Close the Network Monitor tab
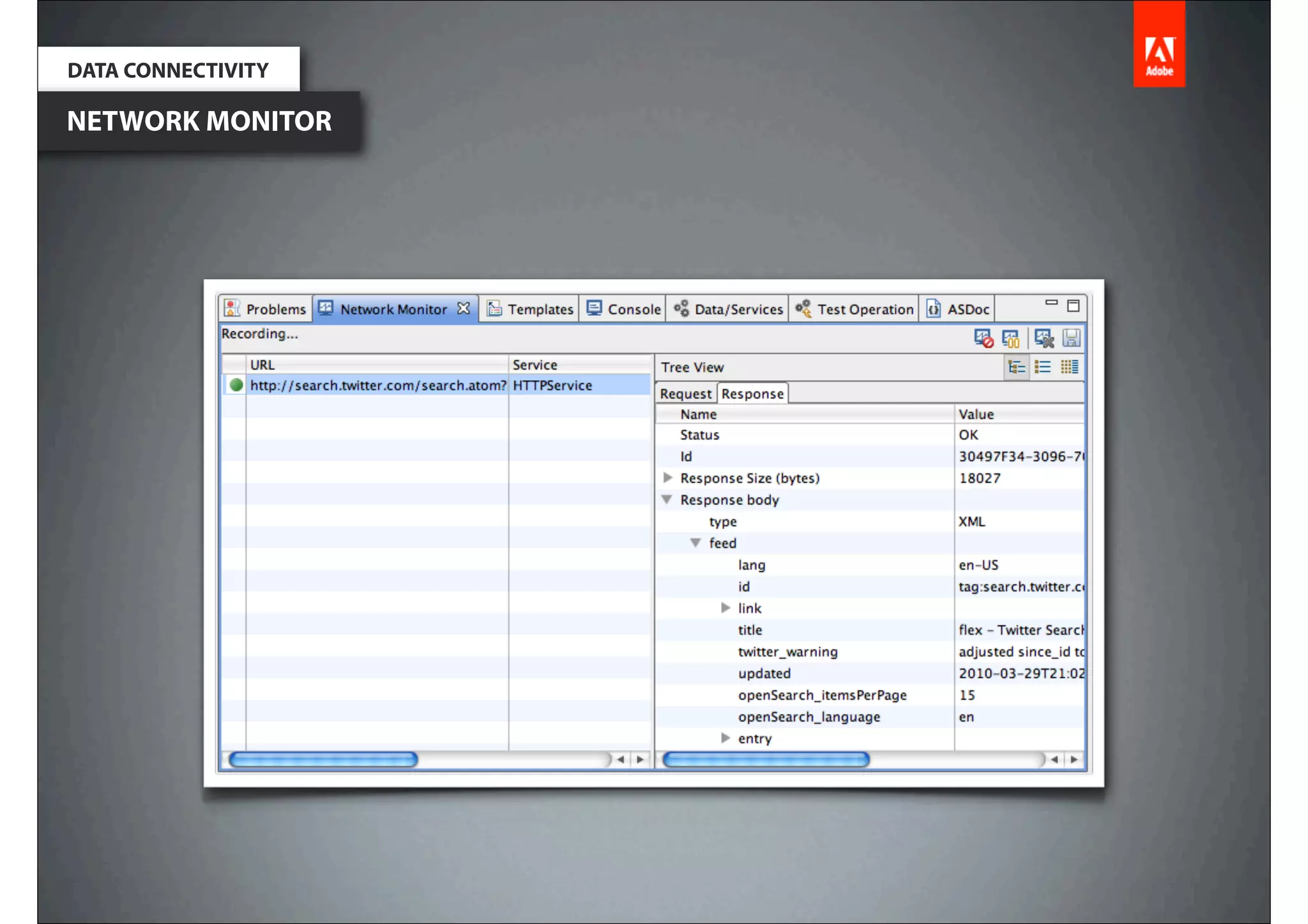This screenshot has width=1308, height=924. (464, 308)
